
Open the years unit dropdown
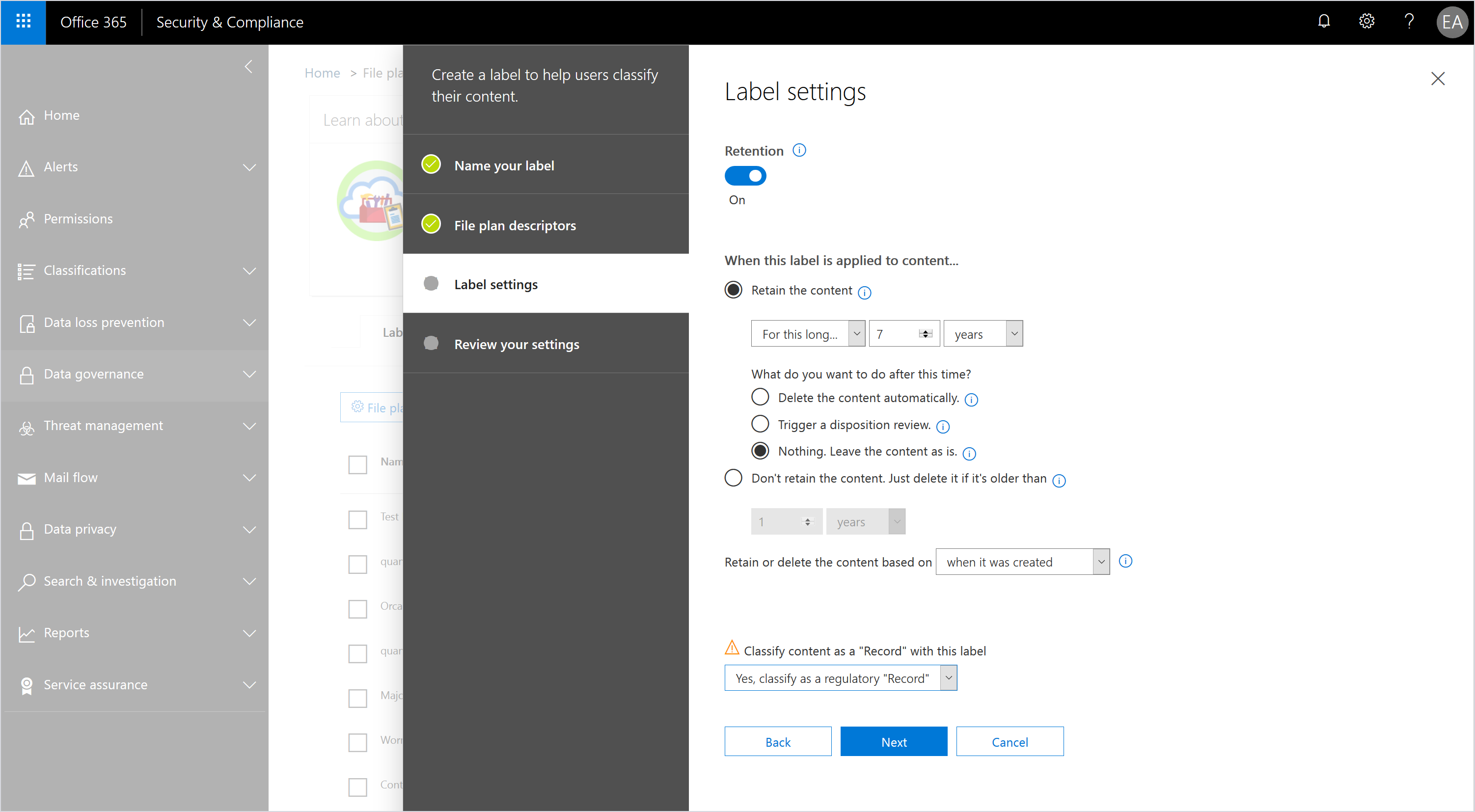983,333
